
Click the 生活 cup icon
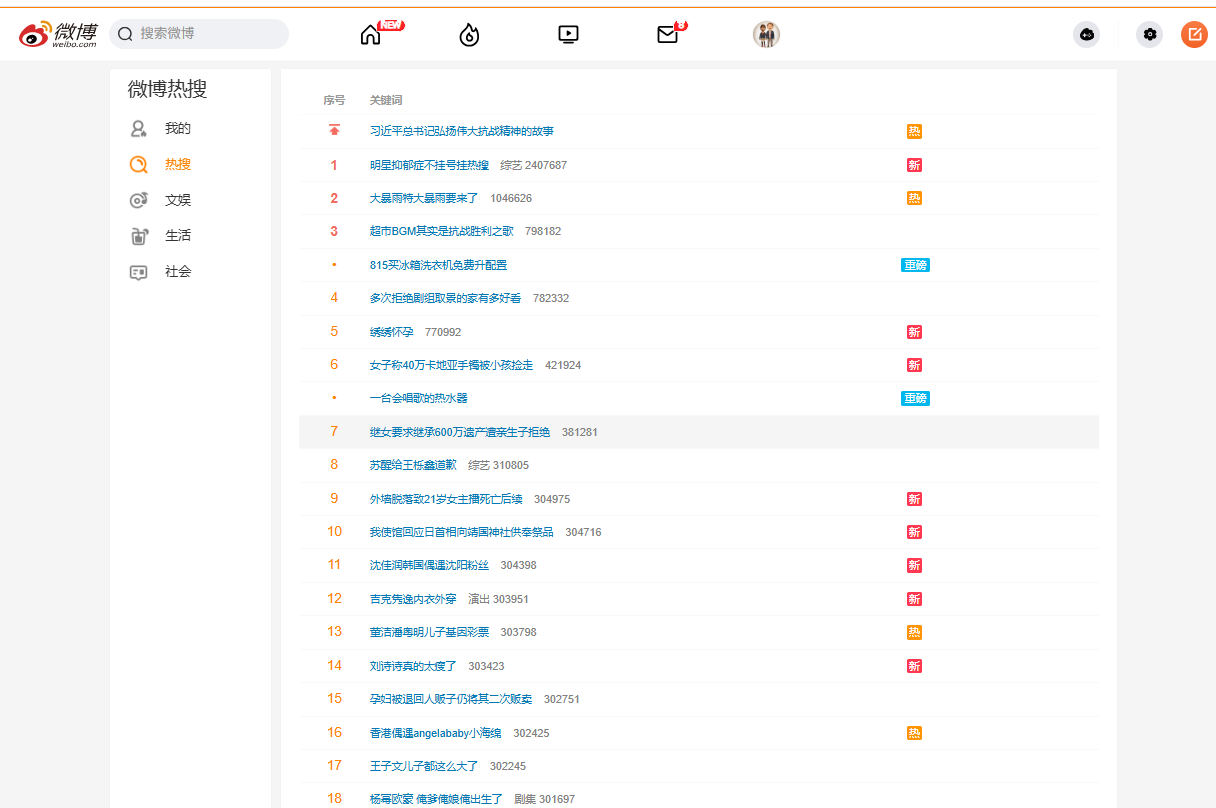coord(139,236)
